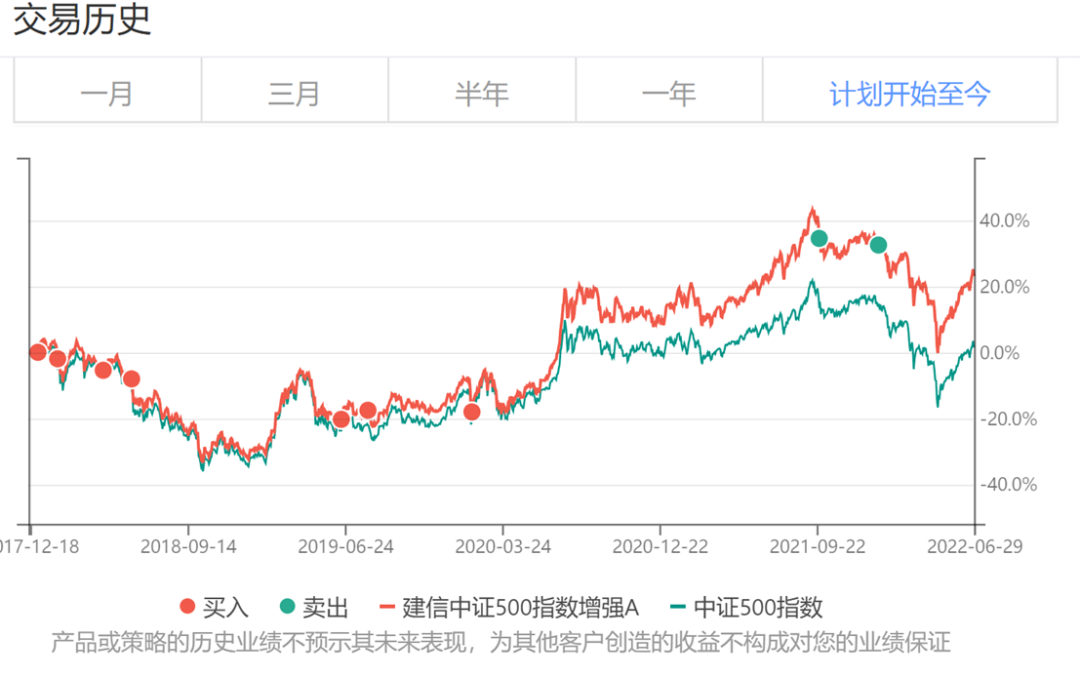Click the buy marker before 2020-03-24
1080x676 pixels.
472,412
